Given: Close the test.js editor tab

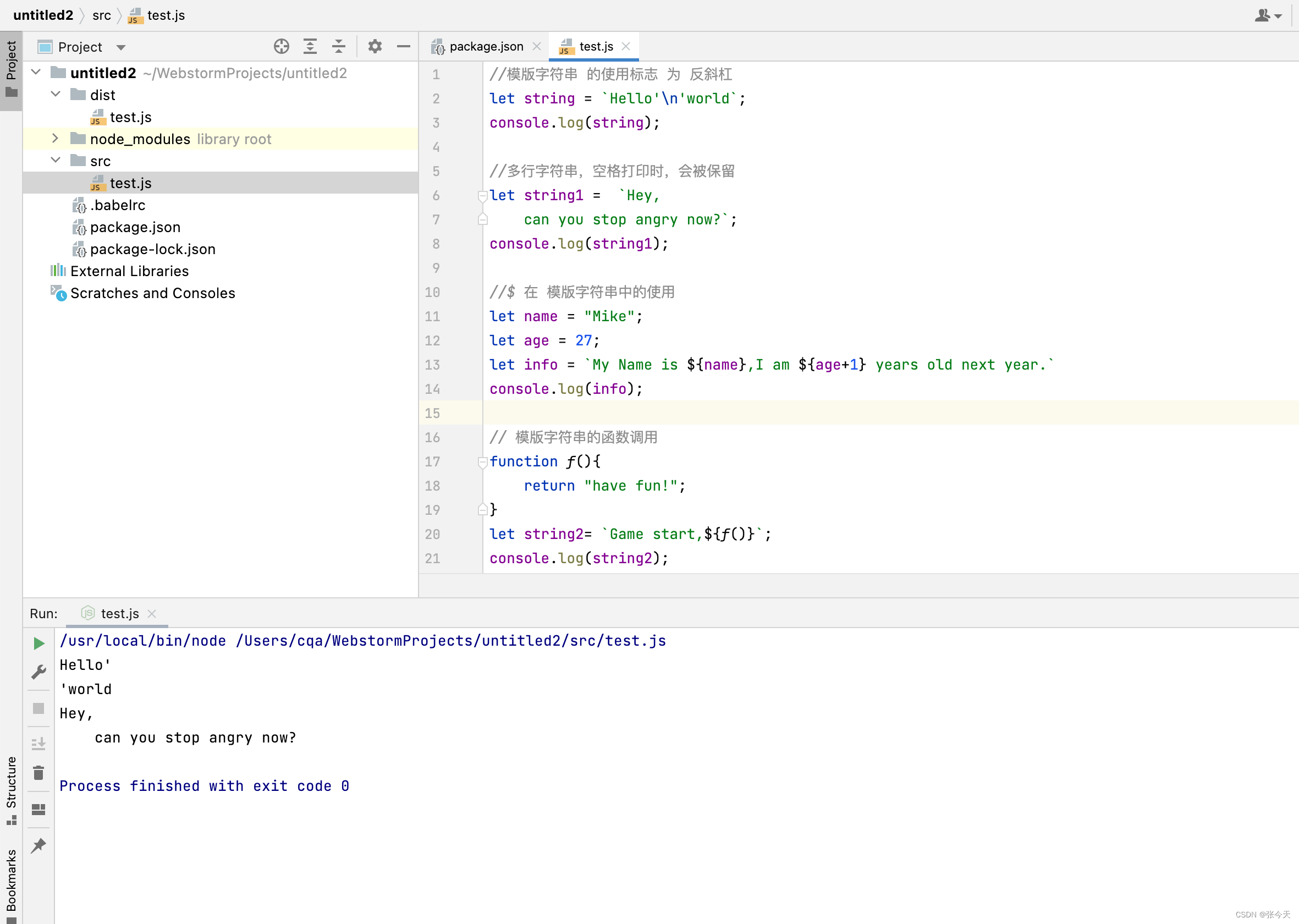Looking at the screenshot, I should click(626, 47).
